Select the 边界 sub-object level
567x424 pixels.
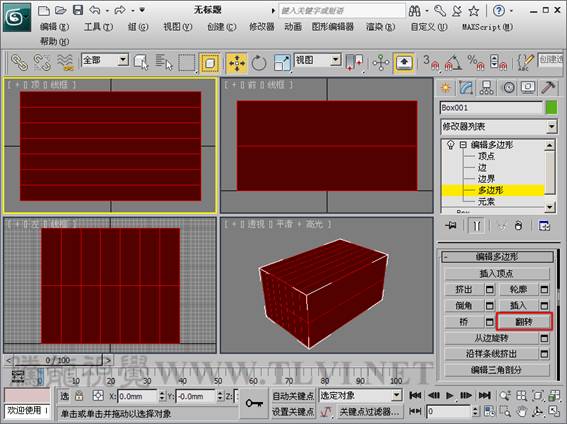pyautogui.click(x=486, y=179)
